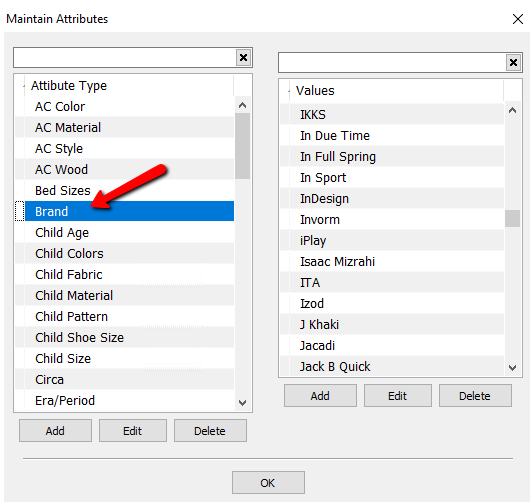Viewport: 530px width, 502px height.
Task: Delete the selected value
Action: (475, 396)
